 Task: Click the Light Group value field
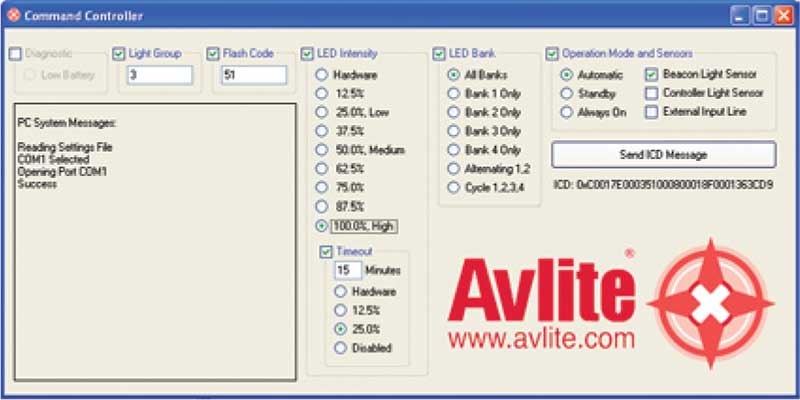pos(160,75)
